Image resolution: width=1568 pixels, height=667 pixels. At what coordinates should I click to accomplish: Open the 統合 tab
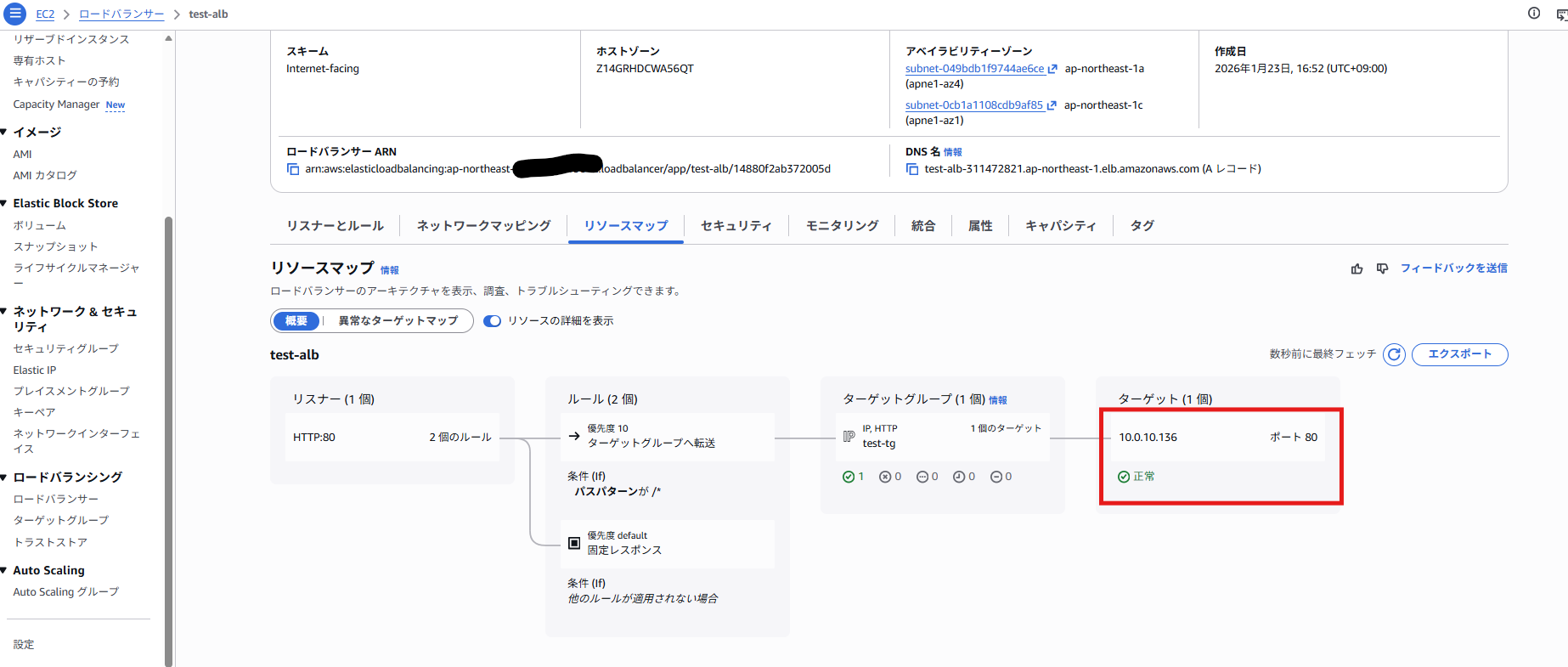(923, 226)
